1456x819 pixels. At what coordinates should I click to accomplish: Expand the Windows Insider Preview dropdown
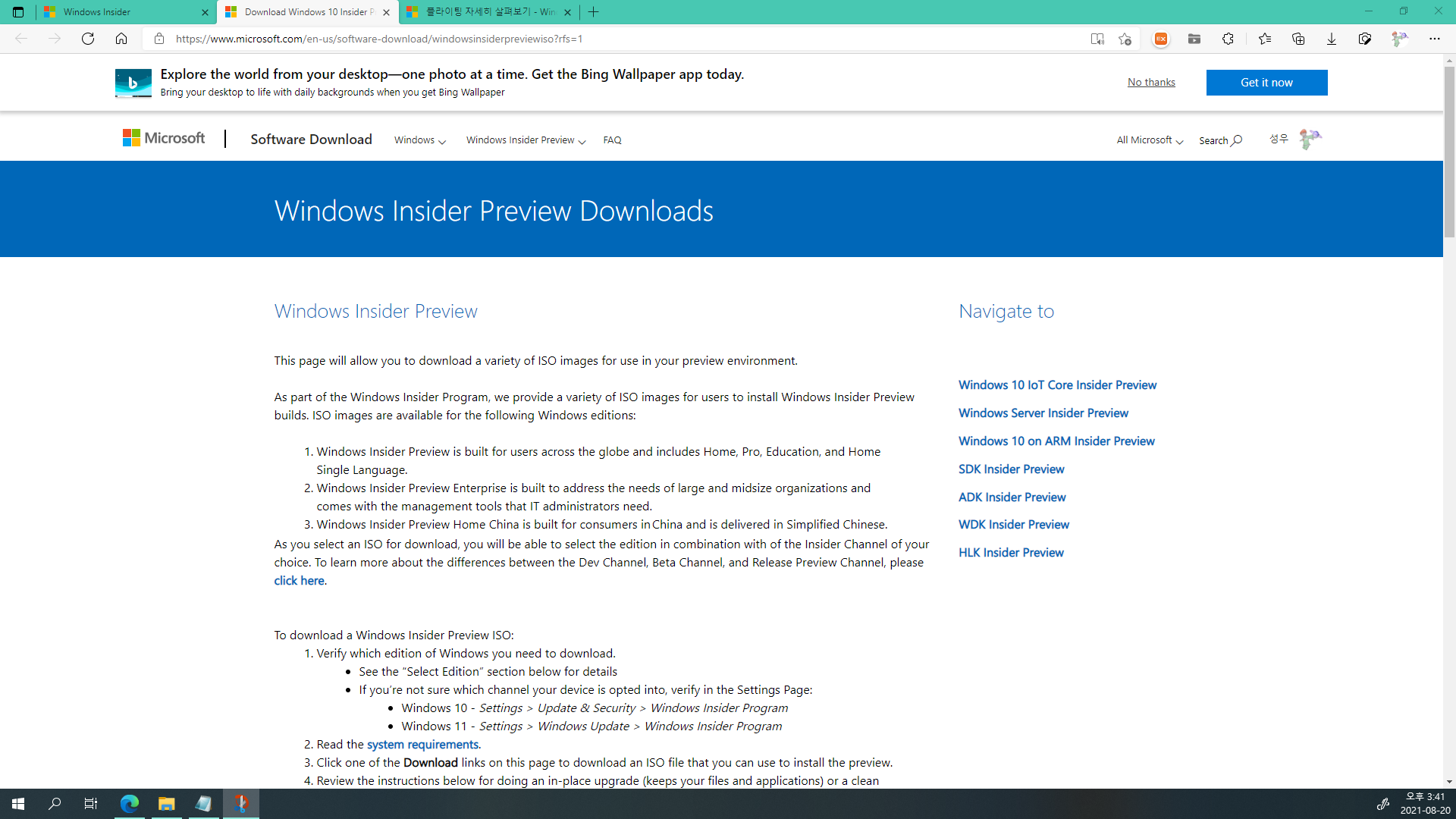[x=526, y=140]
